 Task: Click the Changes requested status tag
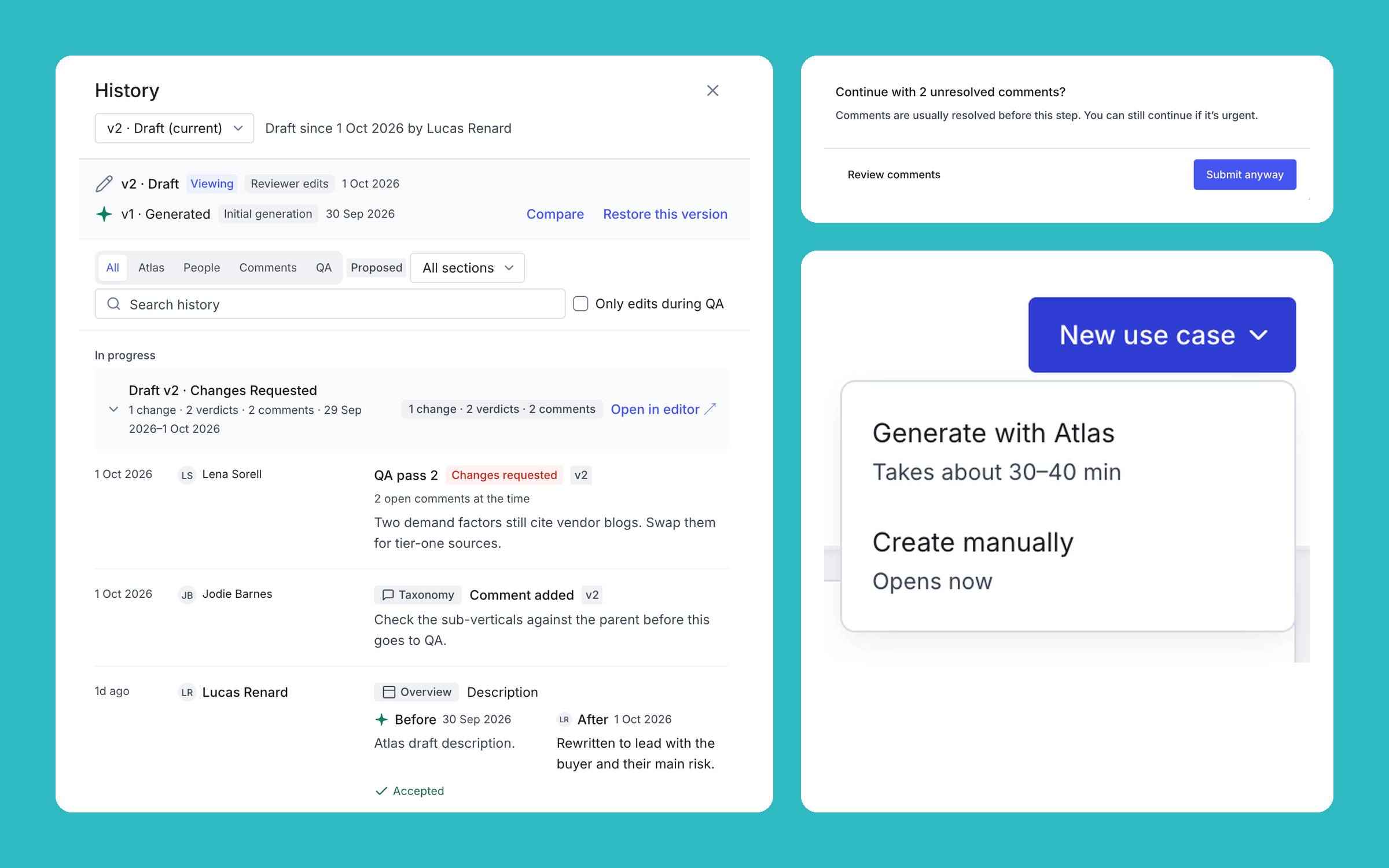pos(504,475)
